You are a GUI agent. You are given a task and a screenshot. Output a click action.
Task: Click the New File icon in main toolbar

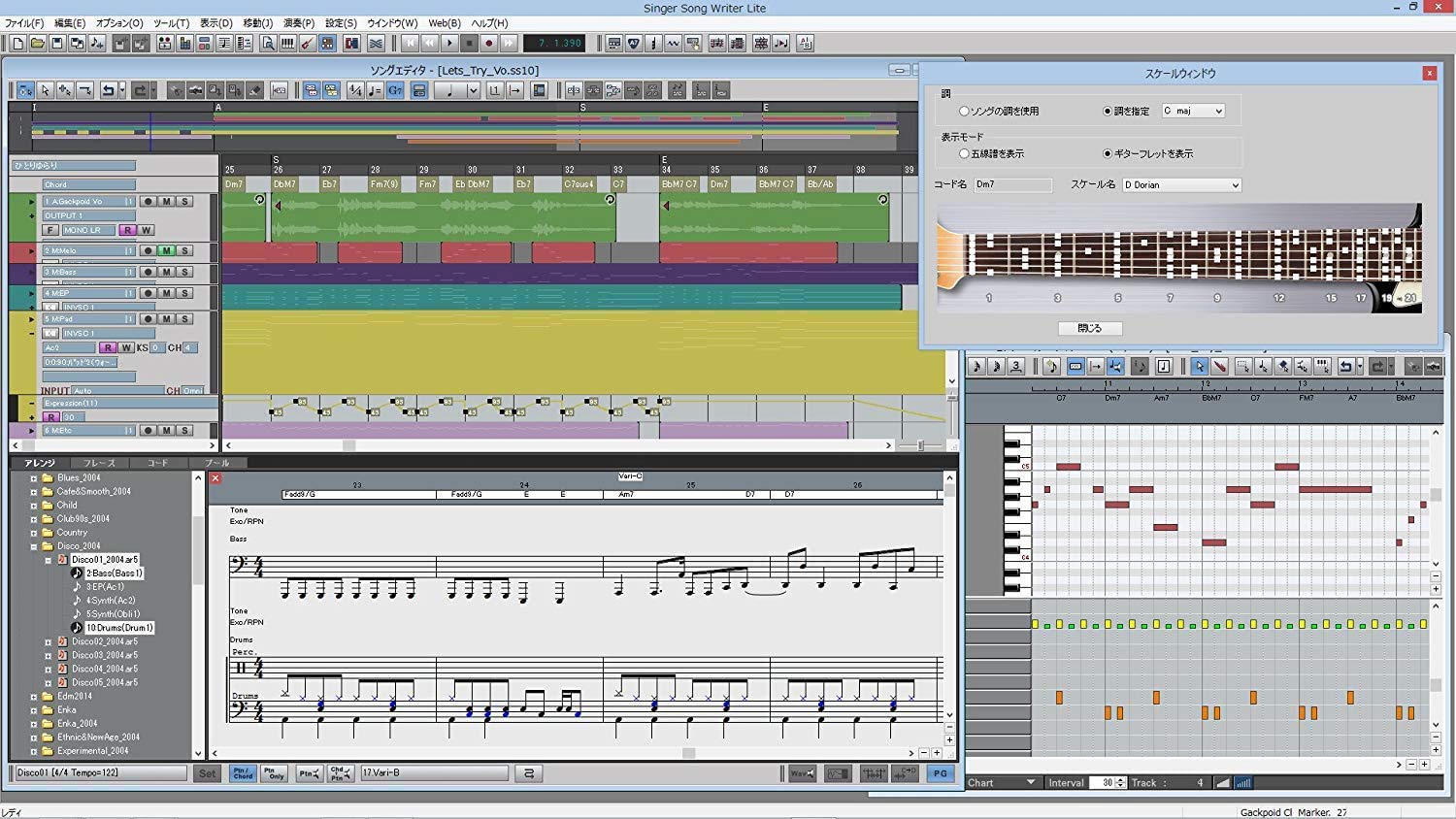17,43
